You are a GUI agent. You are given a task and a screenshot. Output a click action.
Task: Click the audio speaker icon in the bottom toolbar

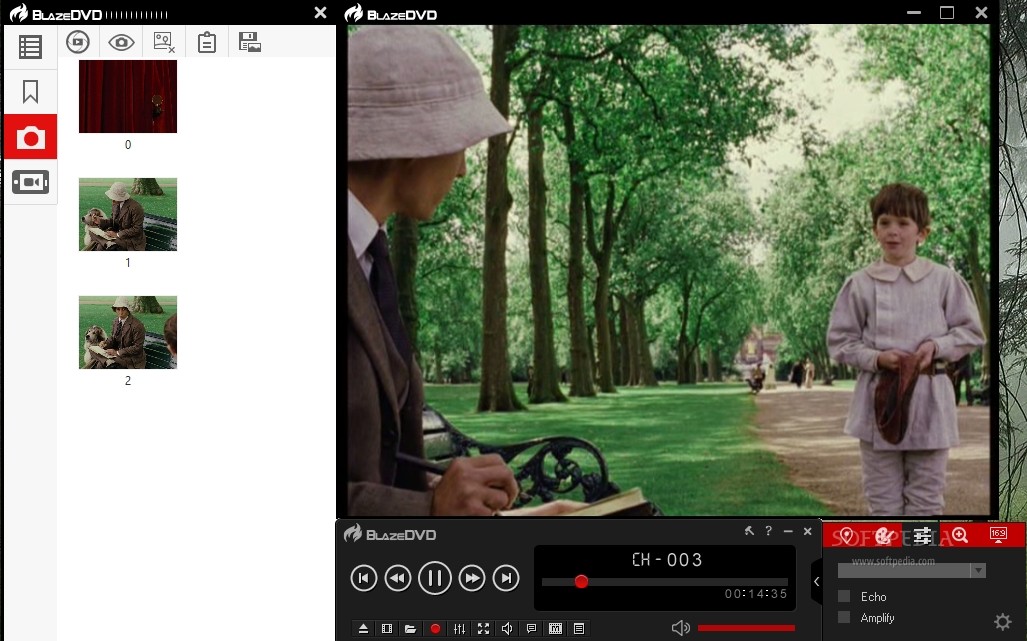pyautogui.click(x=507, y=629)
